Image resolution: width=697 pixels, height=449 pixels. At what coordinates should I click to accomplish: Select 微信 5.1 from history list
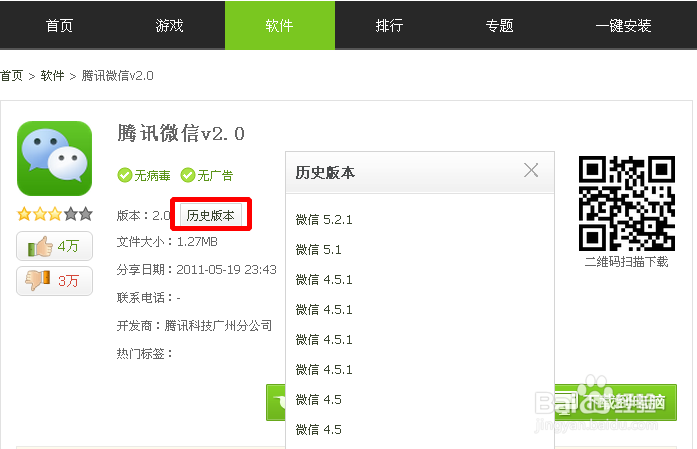319,249
